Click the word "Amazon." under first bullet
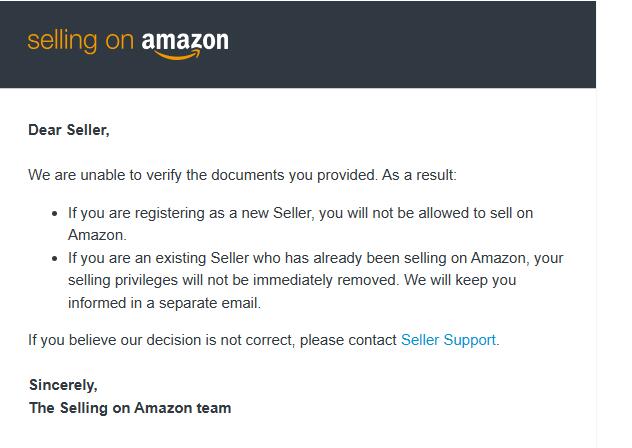The image size is (632, 448). 97,235
